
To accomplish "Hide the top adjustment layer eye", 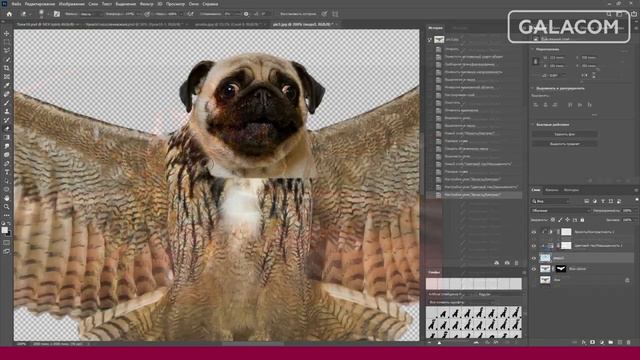I will pos(534,232).
